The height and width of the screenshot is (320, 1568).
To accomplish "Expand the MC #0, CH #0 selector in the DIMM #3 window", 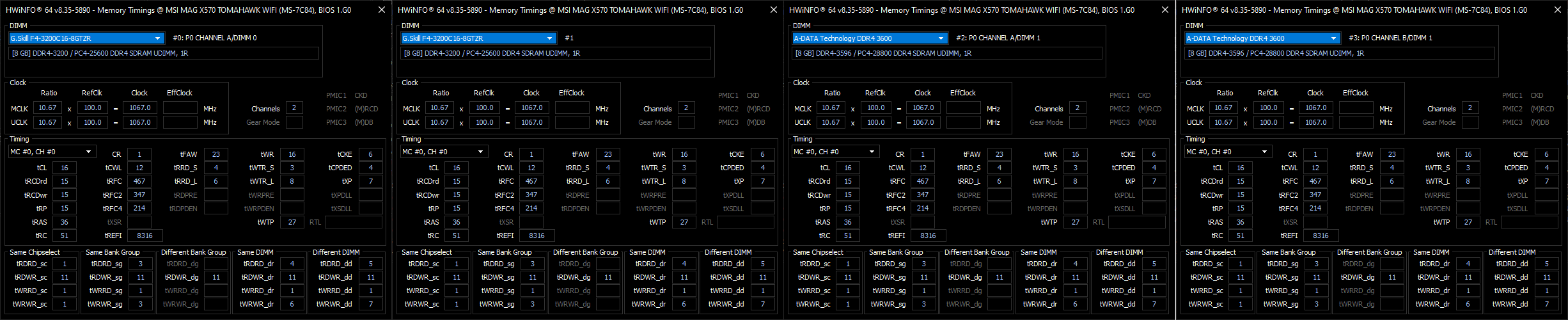I will point(1228,152).
